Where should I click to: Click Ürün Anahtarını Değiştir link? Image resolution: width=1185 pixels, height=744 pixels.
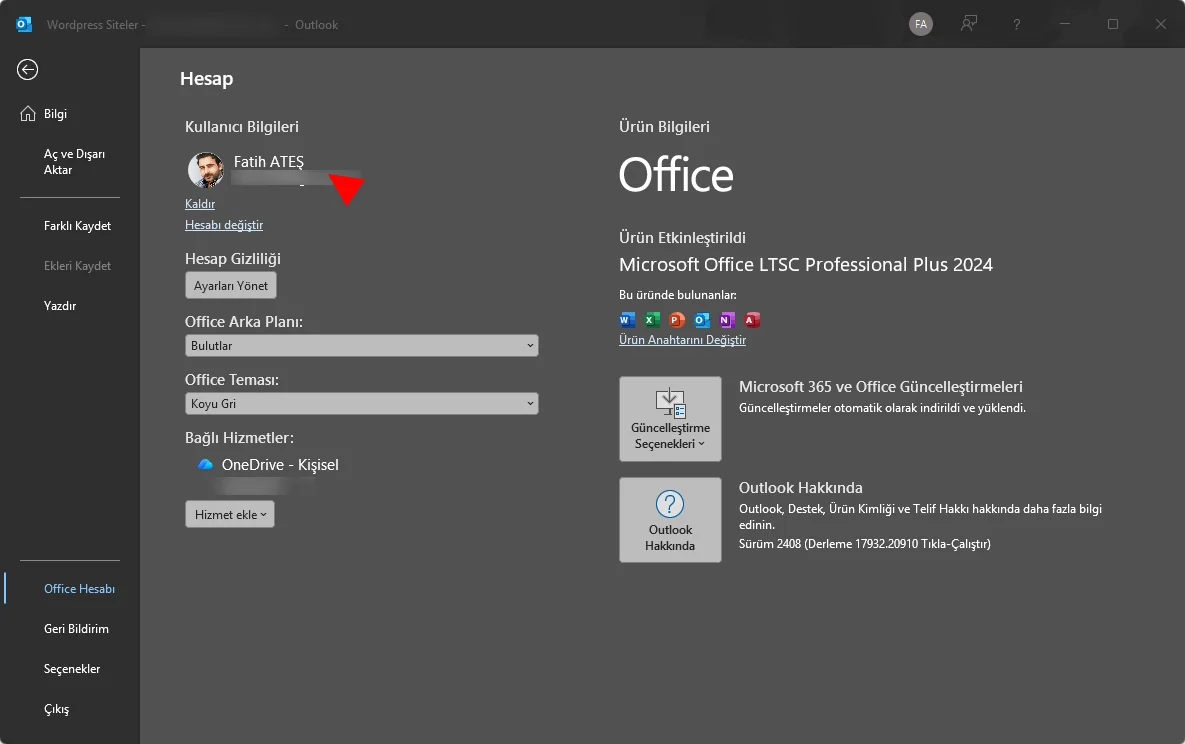pos(682,340)
